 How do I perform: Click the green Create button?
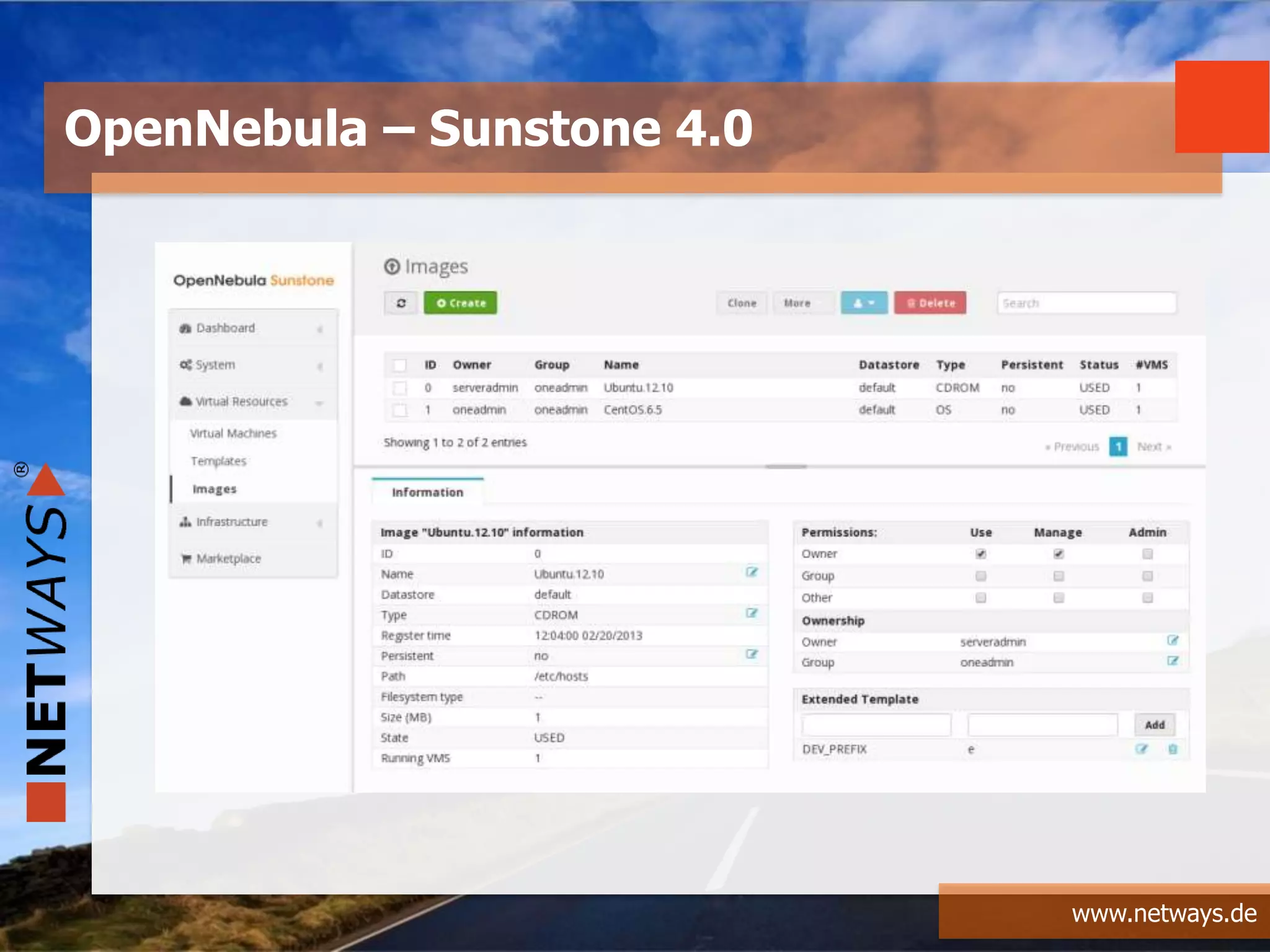[x=460, y=303]
